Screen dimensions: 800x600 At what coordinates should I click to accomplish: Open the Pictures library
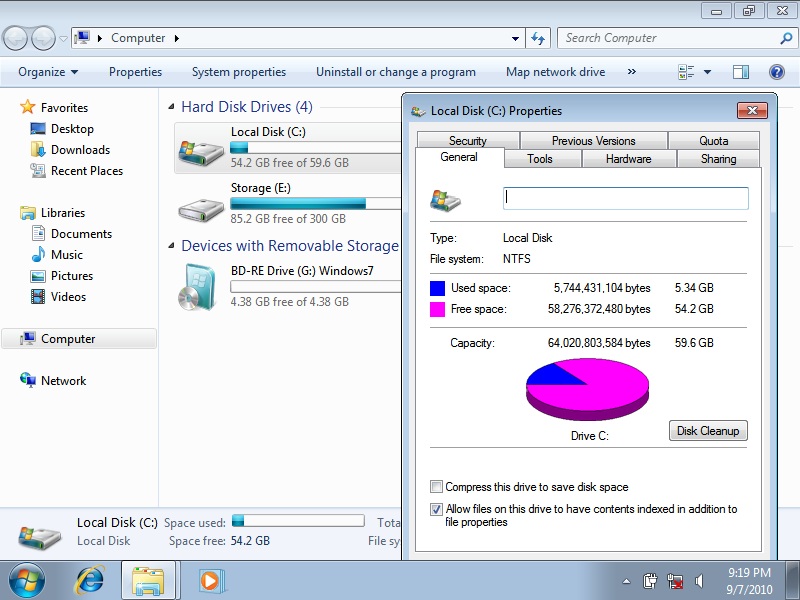(x=62, y=276)
